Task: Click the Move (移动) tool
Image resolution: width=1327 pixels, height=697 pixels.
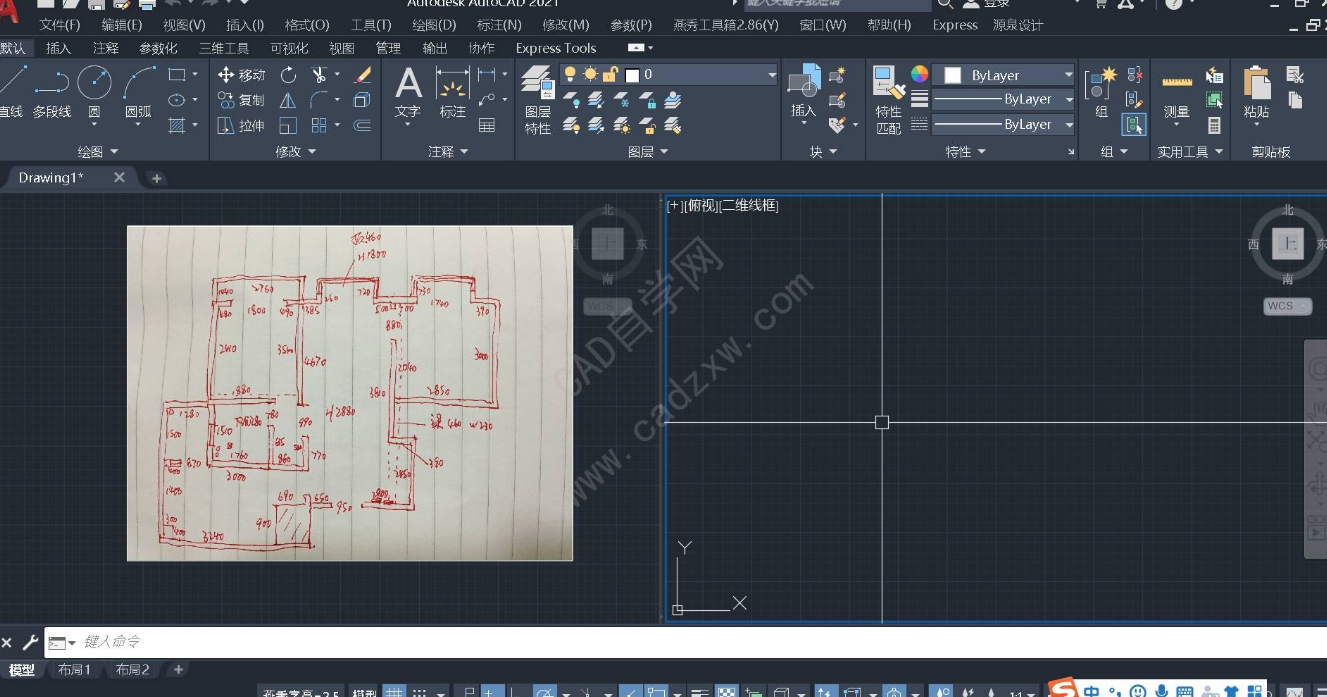Action: pyautogui.click(x=241, y=75)
